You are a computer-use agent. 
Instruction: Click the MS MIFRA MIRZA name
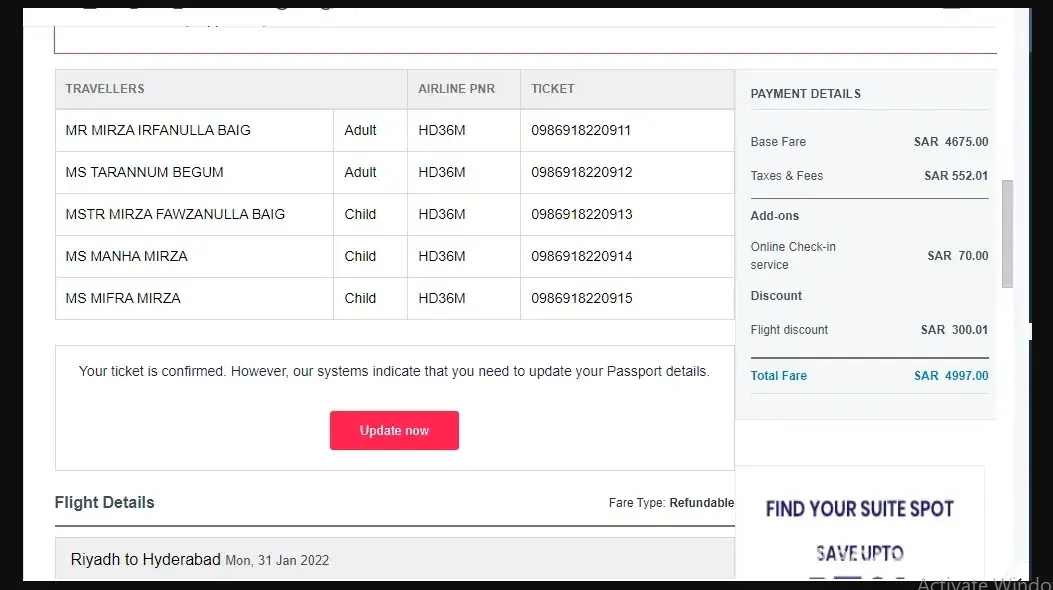click(123, 298)
